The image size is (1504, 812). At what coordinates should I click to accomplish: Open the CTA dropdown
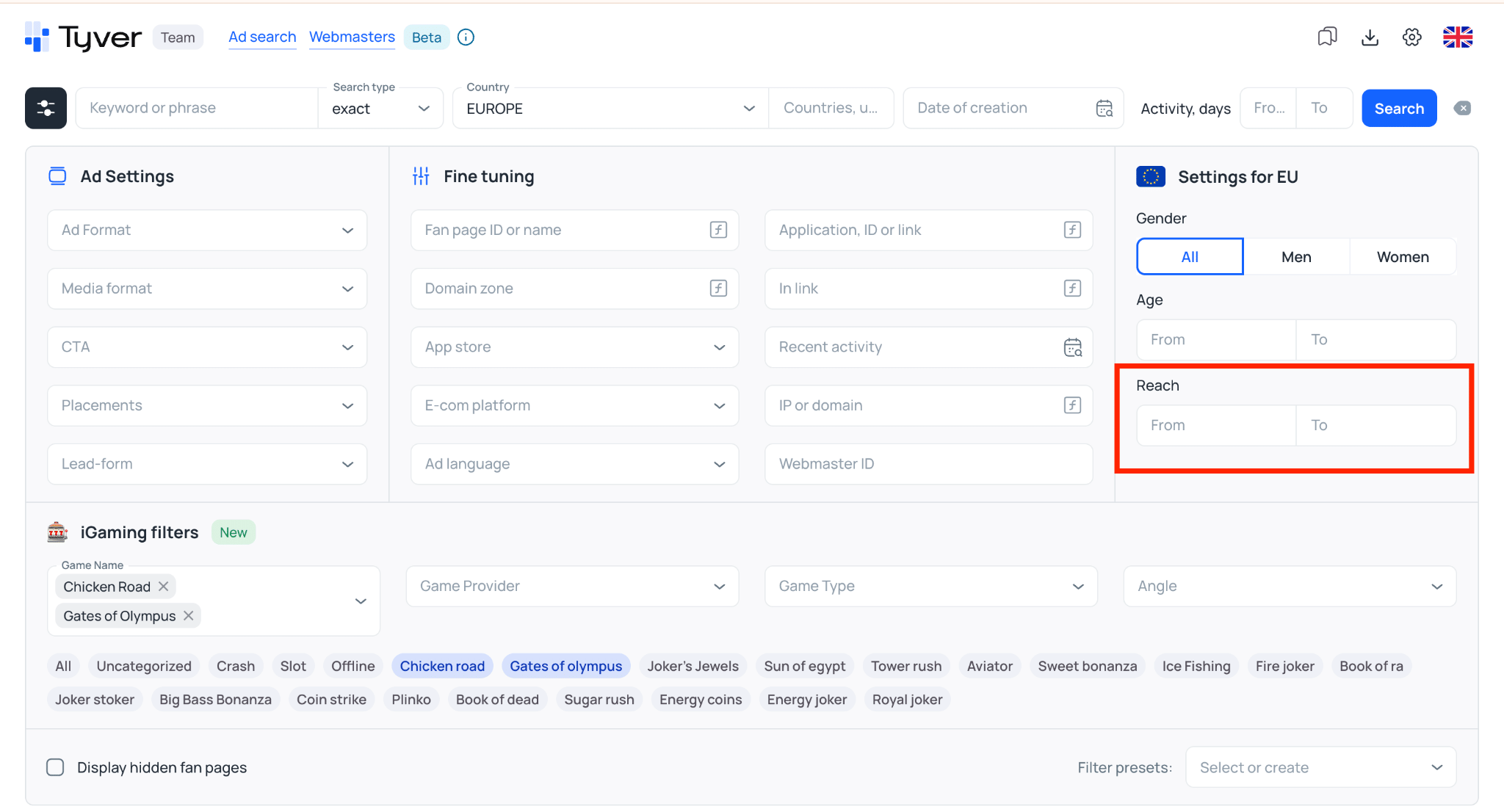[x=207, y=347]
